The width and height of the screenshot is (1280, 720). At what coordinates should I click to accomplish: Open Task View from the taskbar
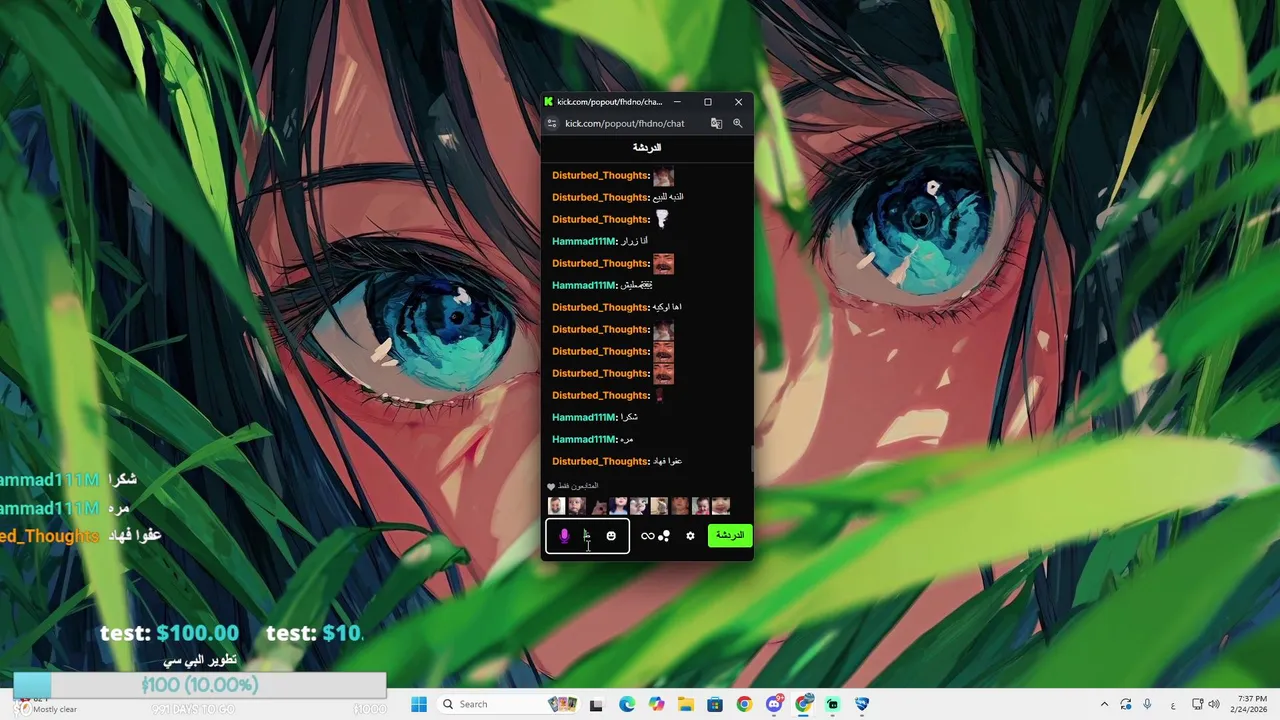(x=596, y=704)
